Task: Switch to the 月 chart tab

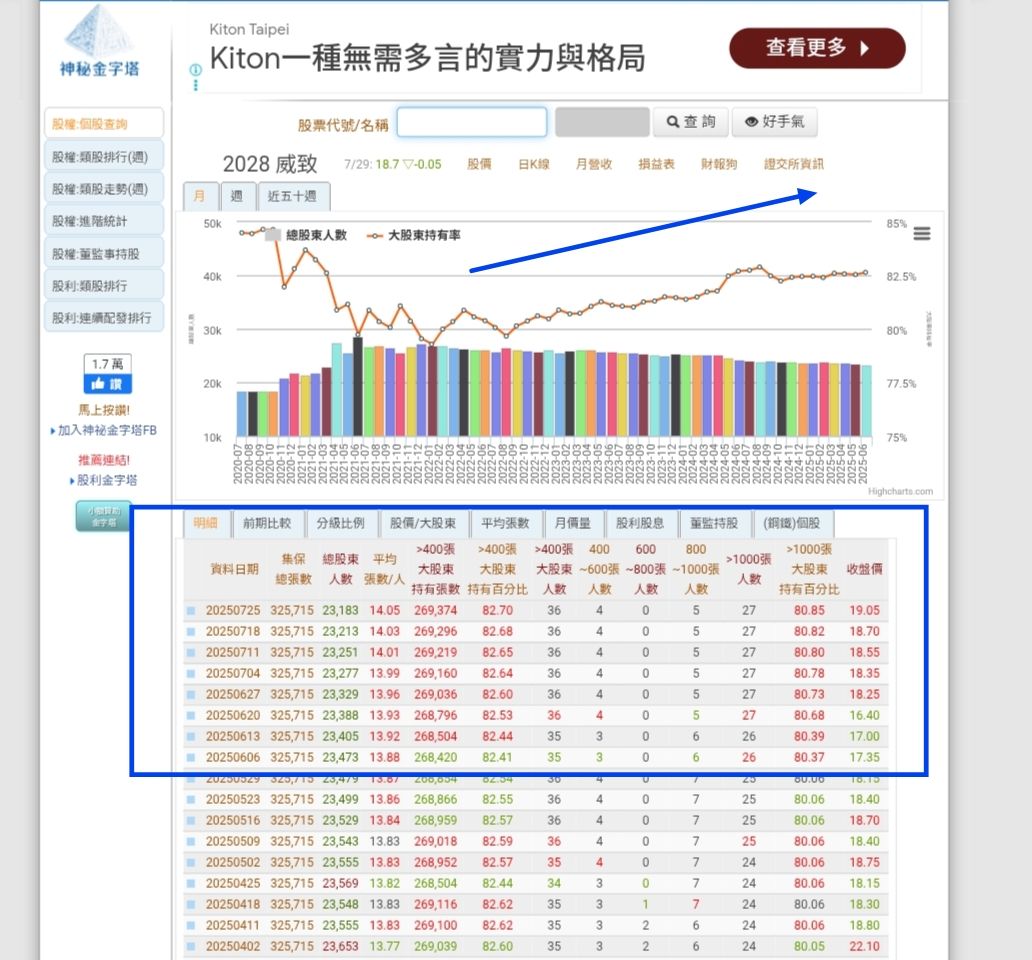Action: tap(199, 196)
